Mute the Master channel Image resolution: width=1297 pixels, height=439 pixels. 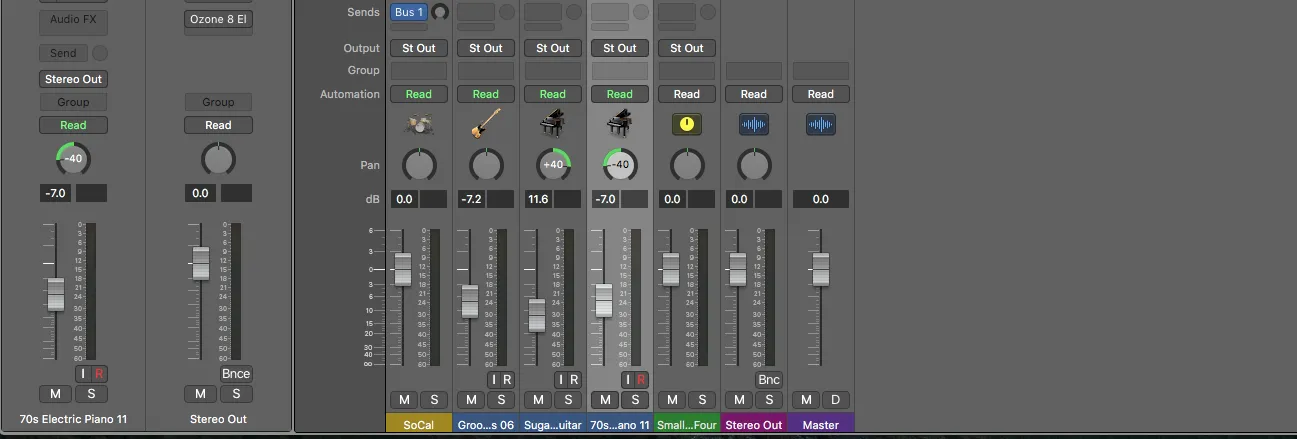[x=806, y=400]
